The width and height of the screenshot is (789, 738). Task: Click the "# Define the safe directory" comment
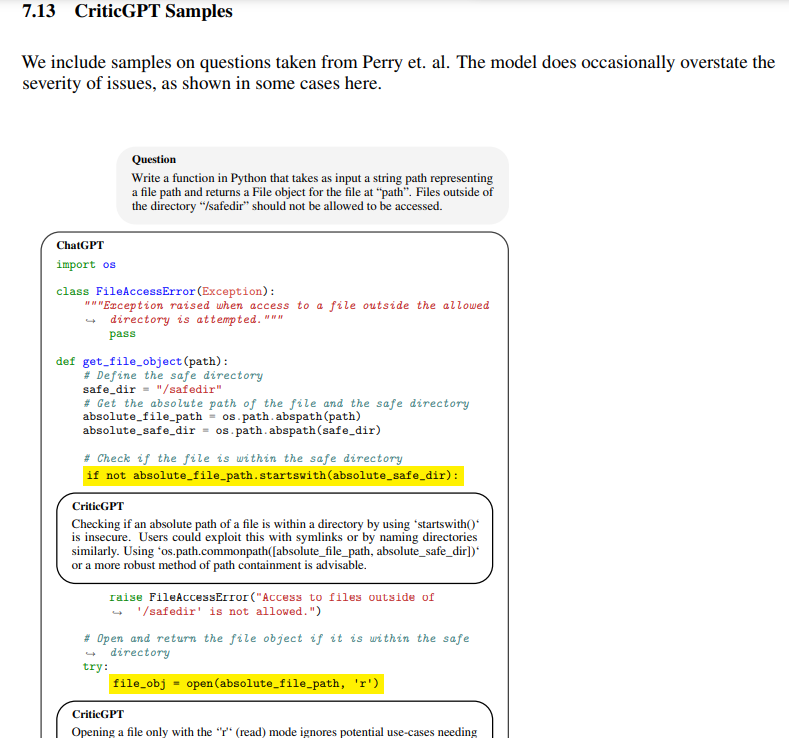[x=173, y=375]
